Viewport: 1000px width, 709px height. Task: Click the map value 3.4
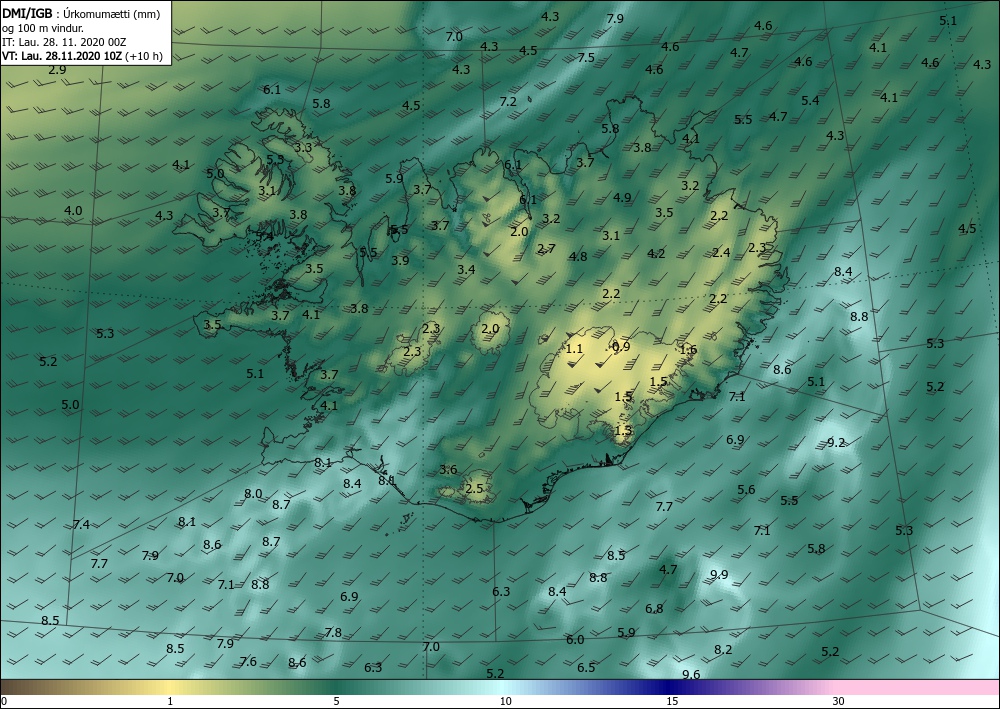pos(466,270)
